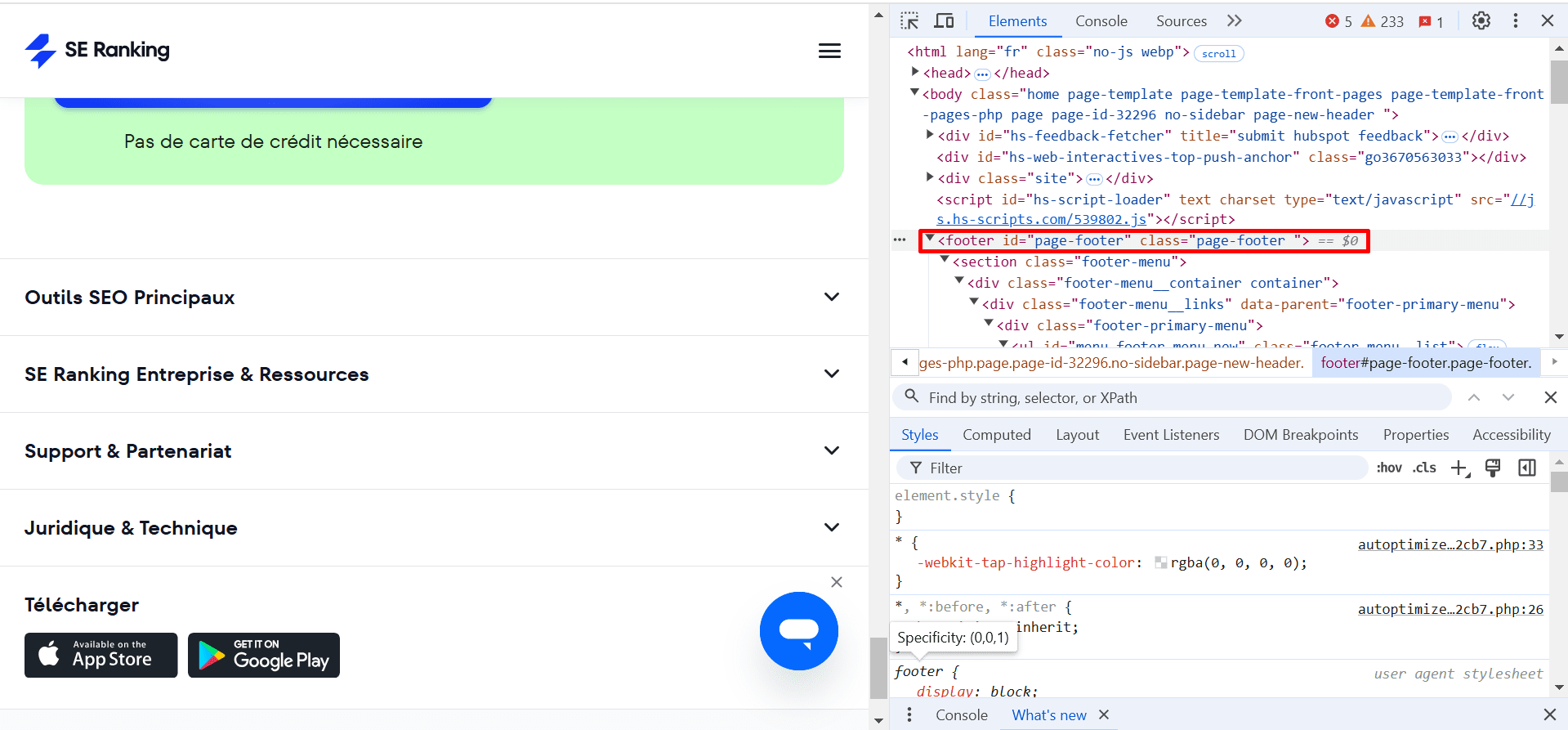Open autoptimize…2cb7.php:26 source link

(1450, 609)
